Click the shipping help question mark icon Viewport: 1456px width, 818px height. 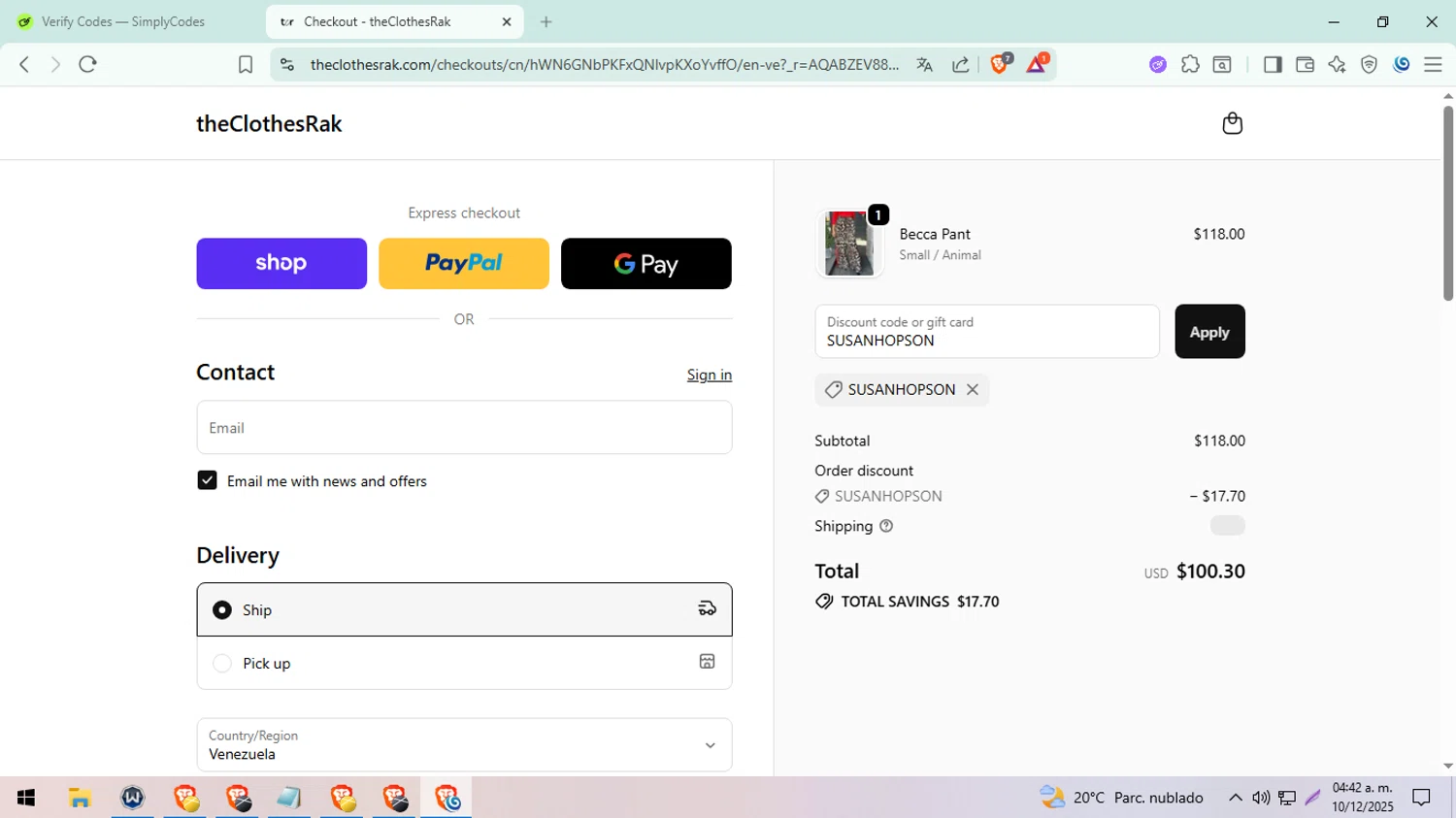(885, 526)
